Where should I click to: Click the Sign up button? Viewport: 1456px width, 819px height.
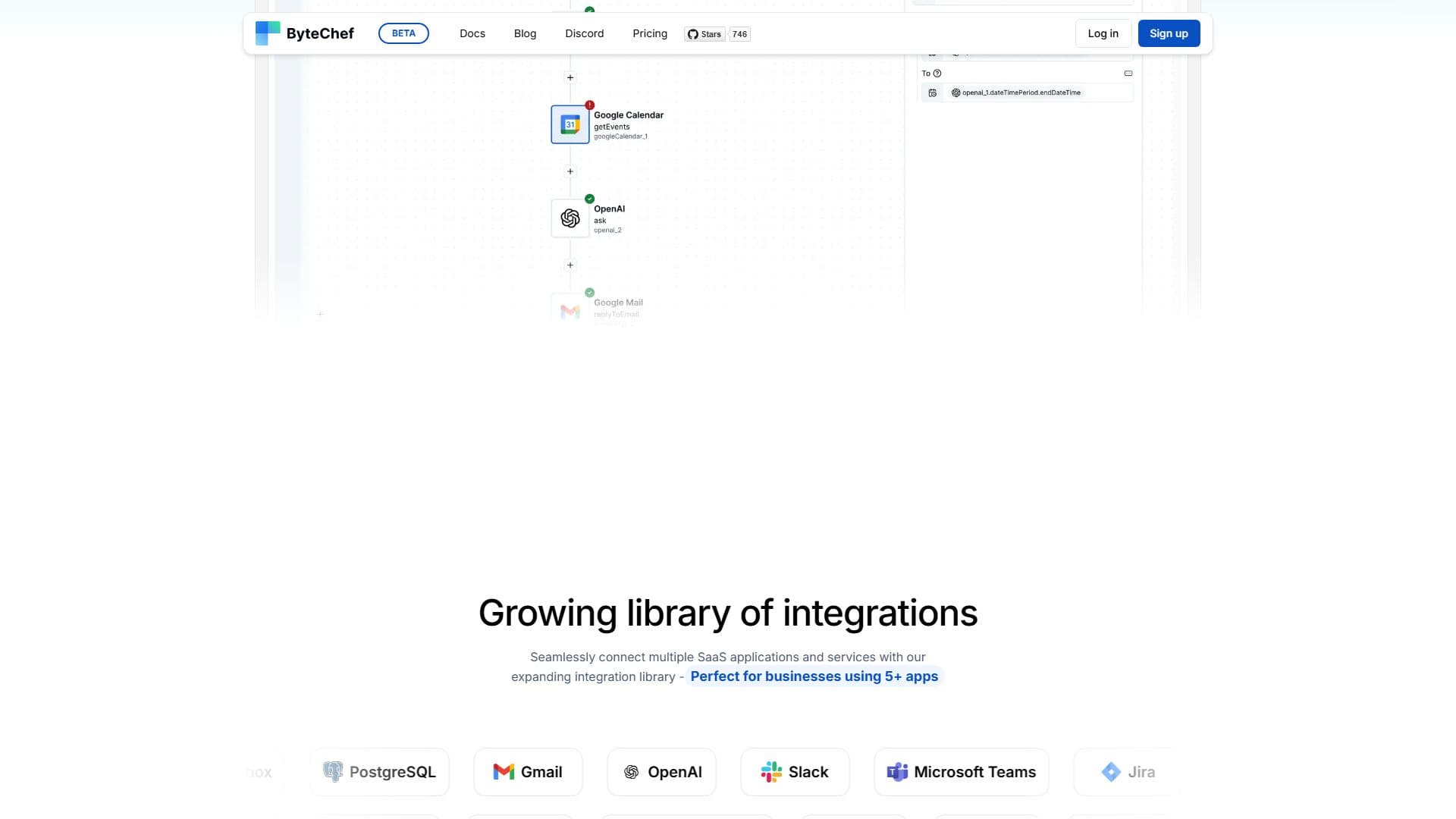[x=1169, y=33]
